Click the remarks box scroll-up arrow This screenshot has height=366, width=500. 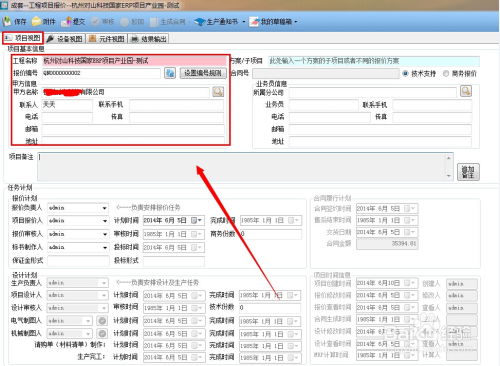(449, 158)
